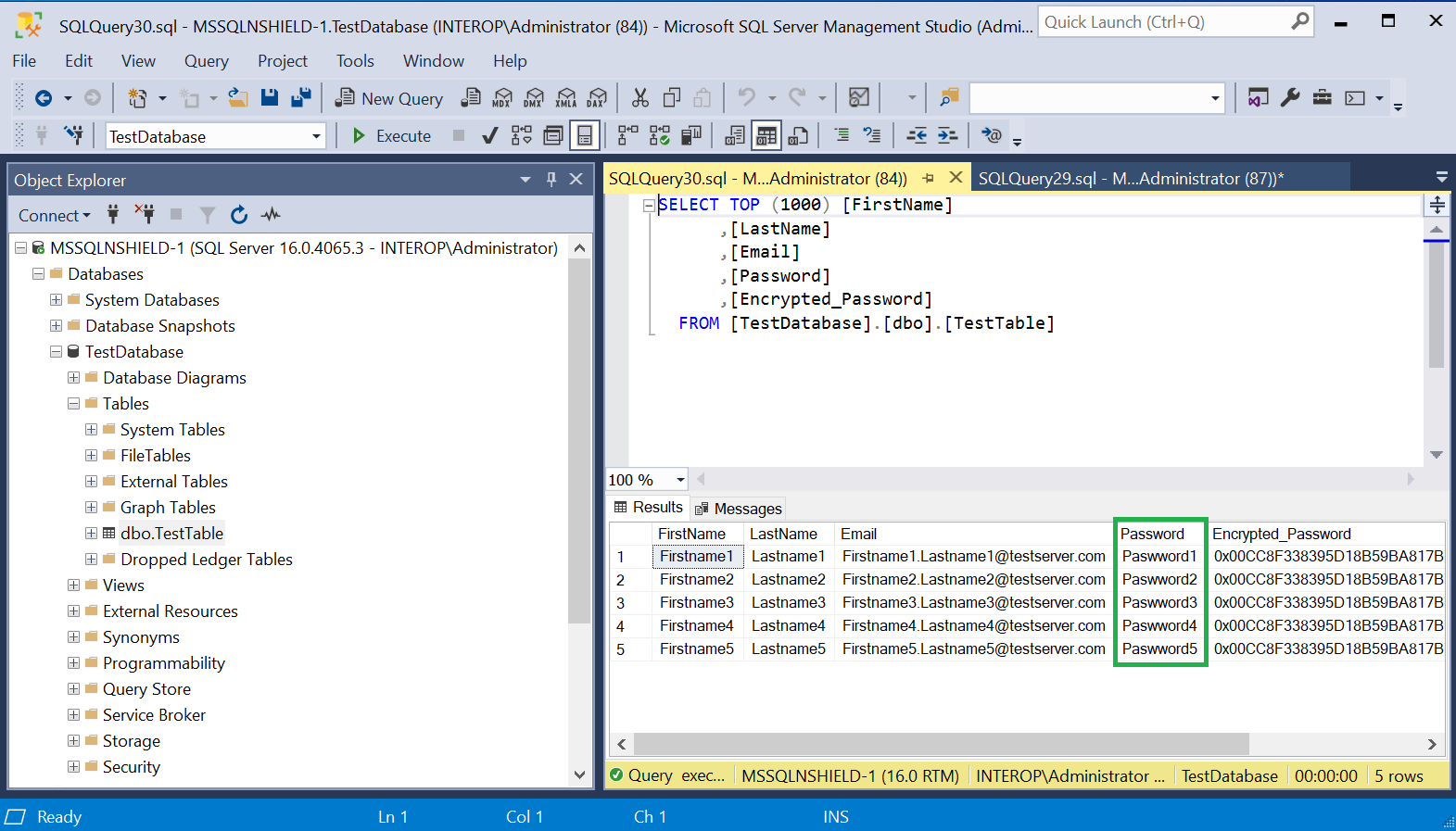Select the Results tab
The image size is (1456, 831).
[649, 508]
